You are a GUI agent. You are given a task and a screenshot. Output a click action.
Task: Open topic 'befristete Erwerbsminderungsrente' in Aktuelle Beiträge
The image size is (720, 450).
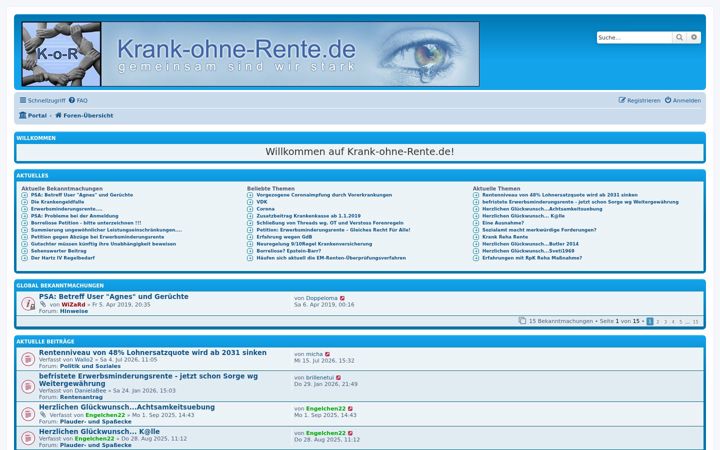[x=148, y=380]
